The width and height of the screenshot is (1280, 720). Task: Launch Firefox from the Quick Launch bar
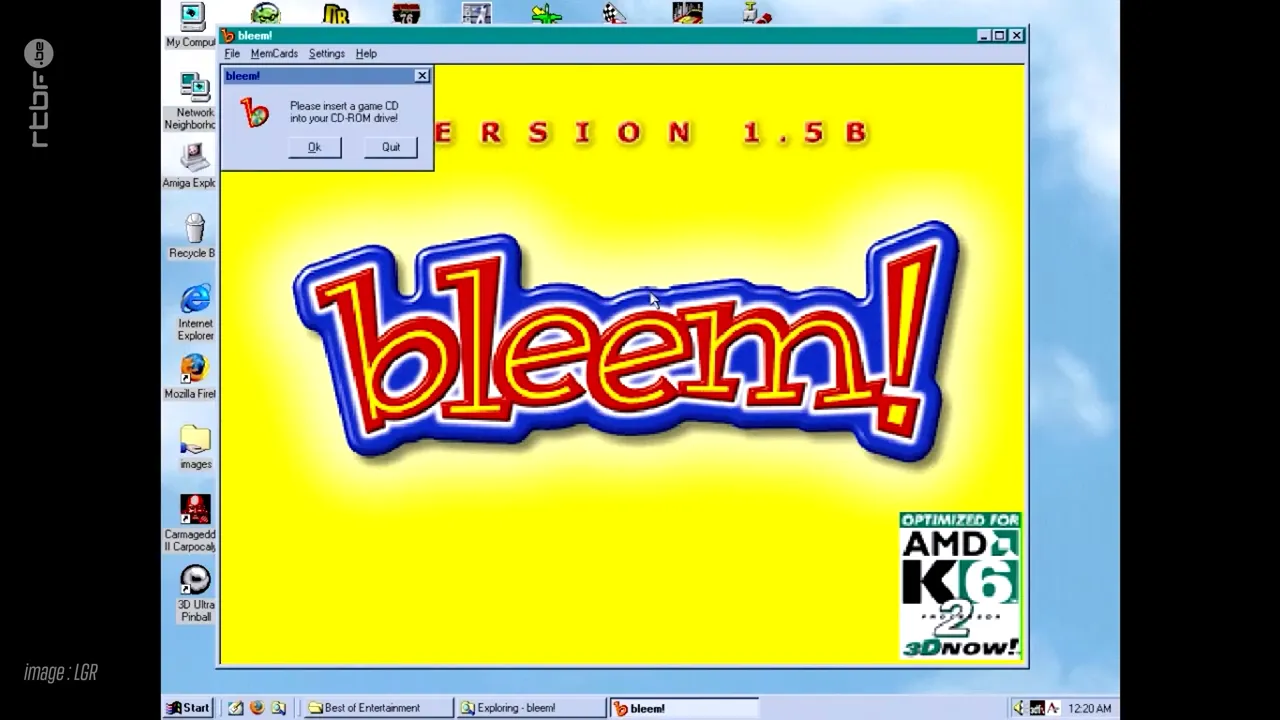pos(257,708)
